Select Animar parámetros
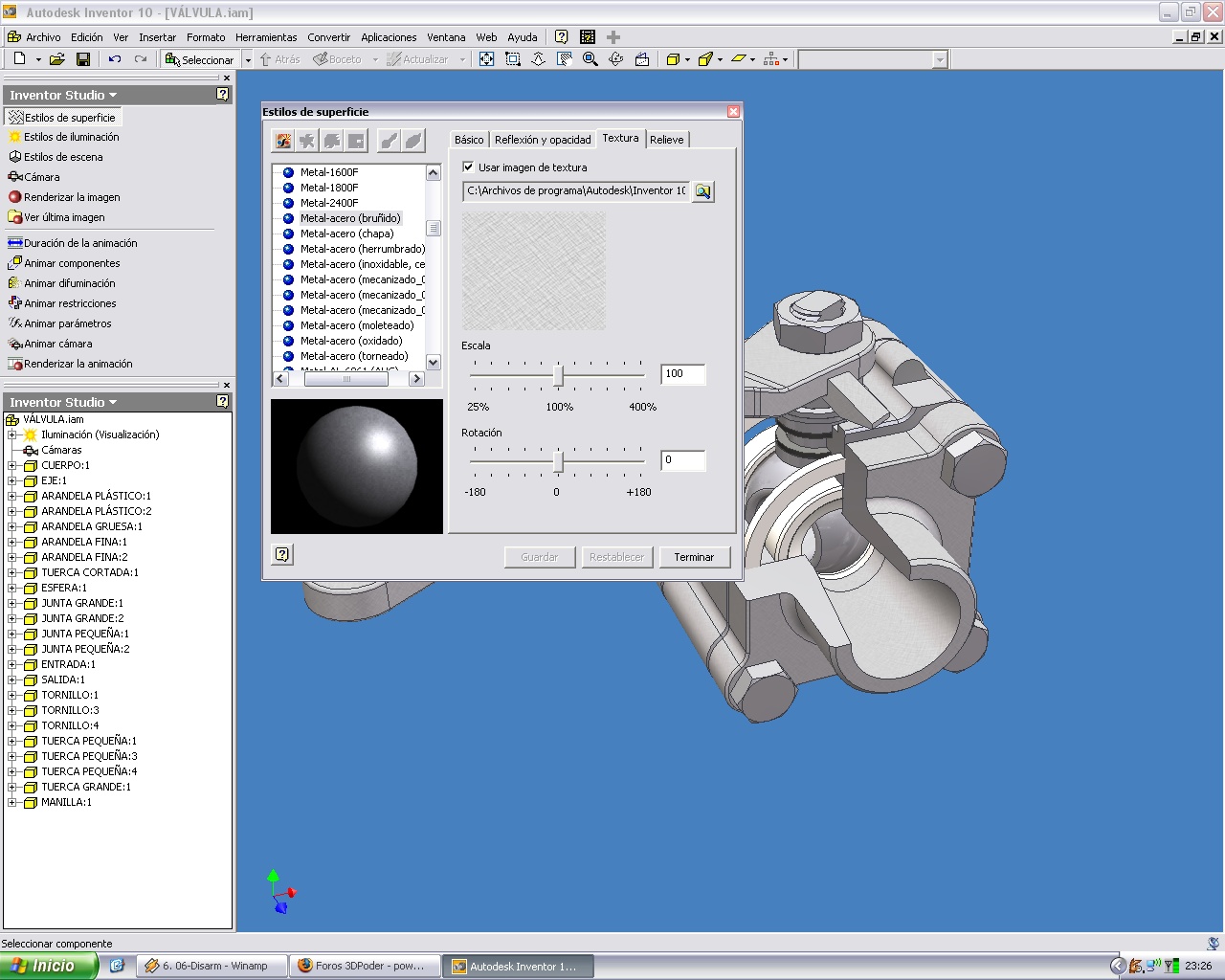1225x980 pixels. 59,323
